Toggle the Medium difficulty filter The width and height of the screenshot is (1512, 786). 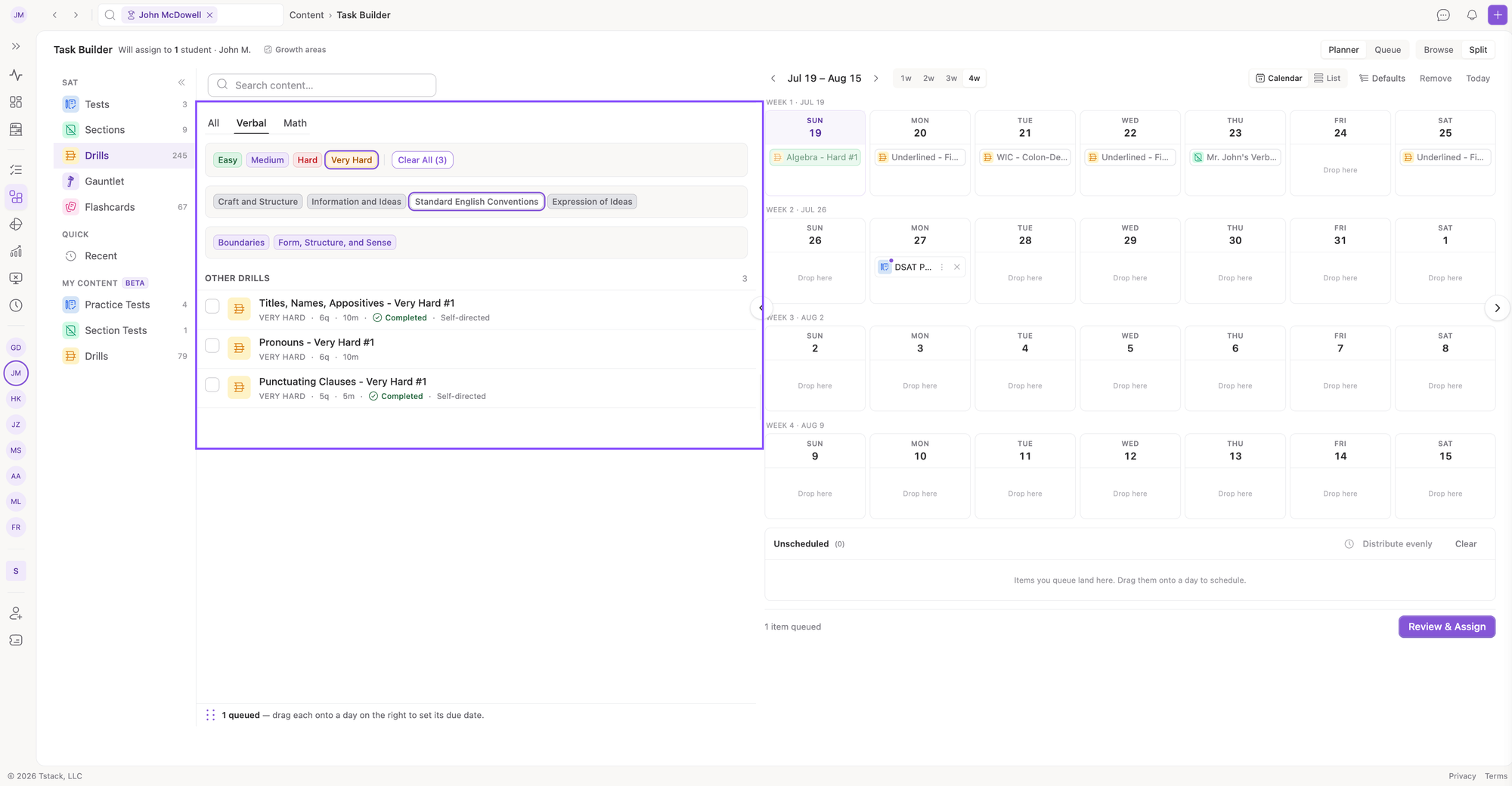coord(268,160)
